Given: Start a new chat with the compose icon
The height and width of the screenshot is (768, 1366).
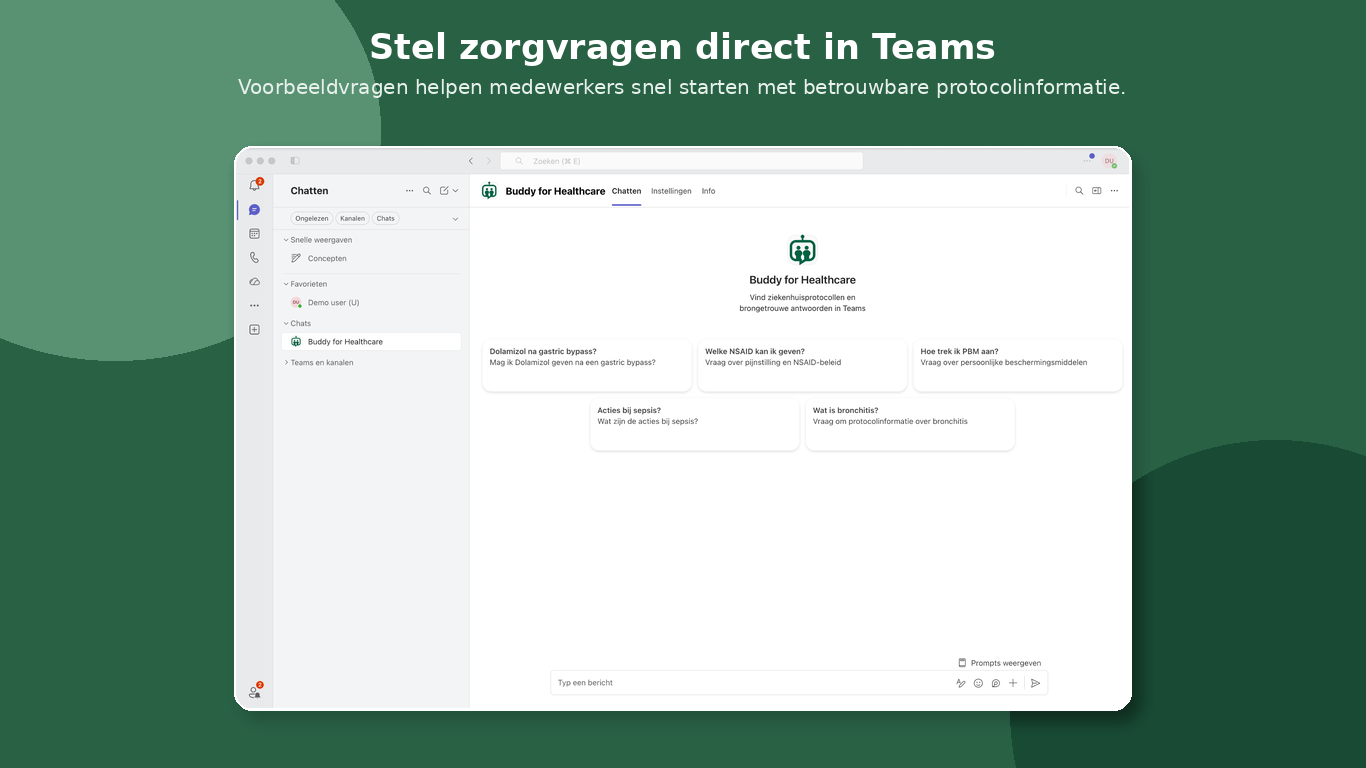Looking at the screenshot, I should pos(444,191).
